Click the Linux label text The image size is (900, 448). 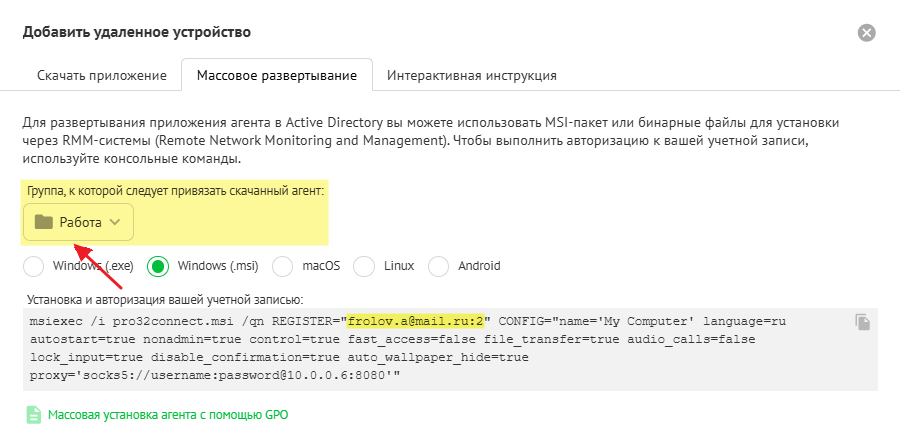coord(398,266)
